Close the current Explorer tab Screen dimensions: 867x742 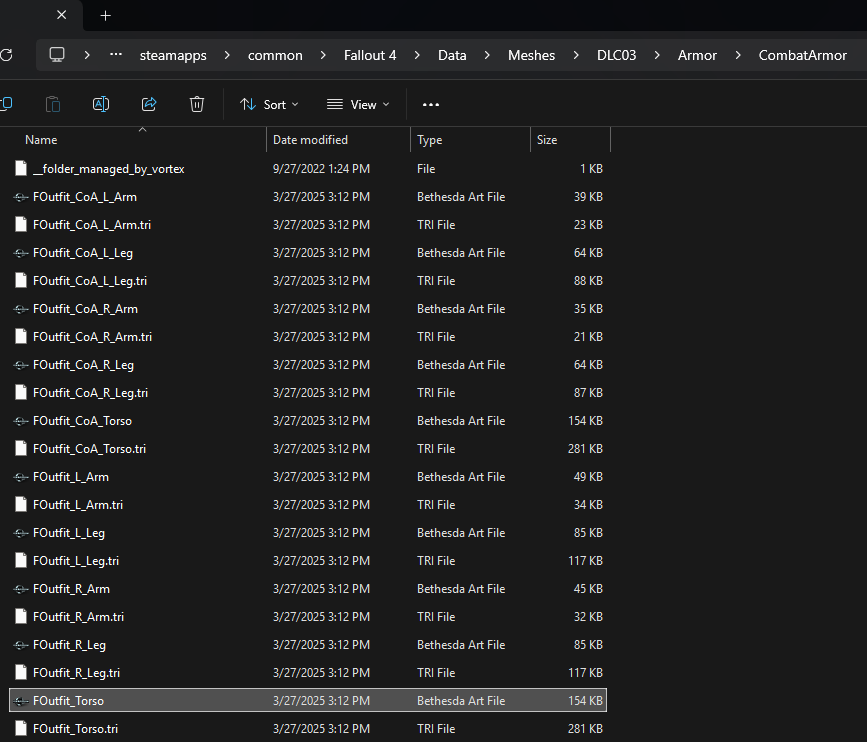coord(62,15)
